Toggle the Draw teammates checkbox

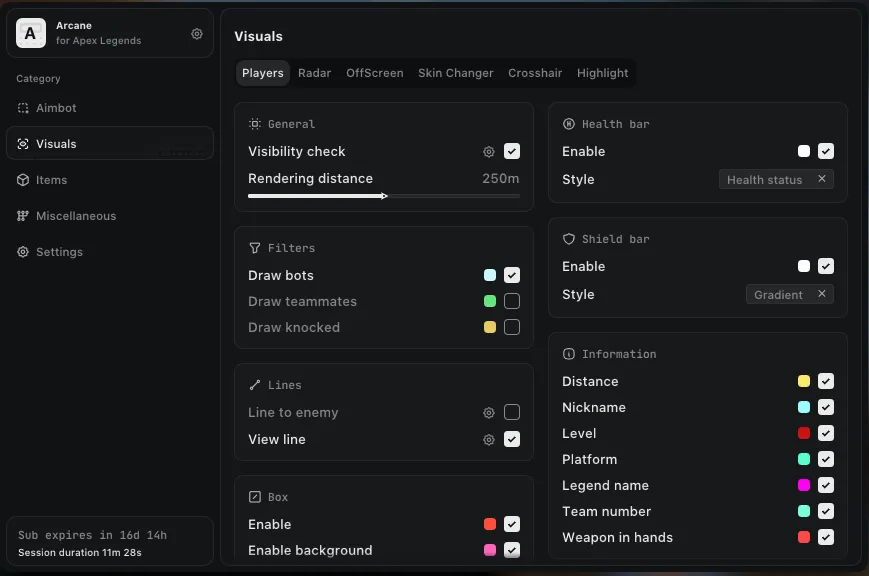[512, 301]
